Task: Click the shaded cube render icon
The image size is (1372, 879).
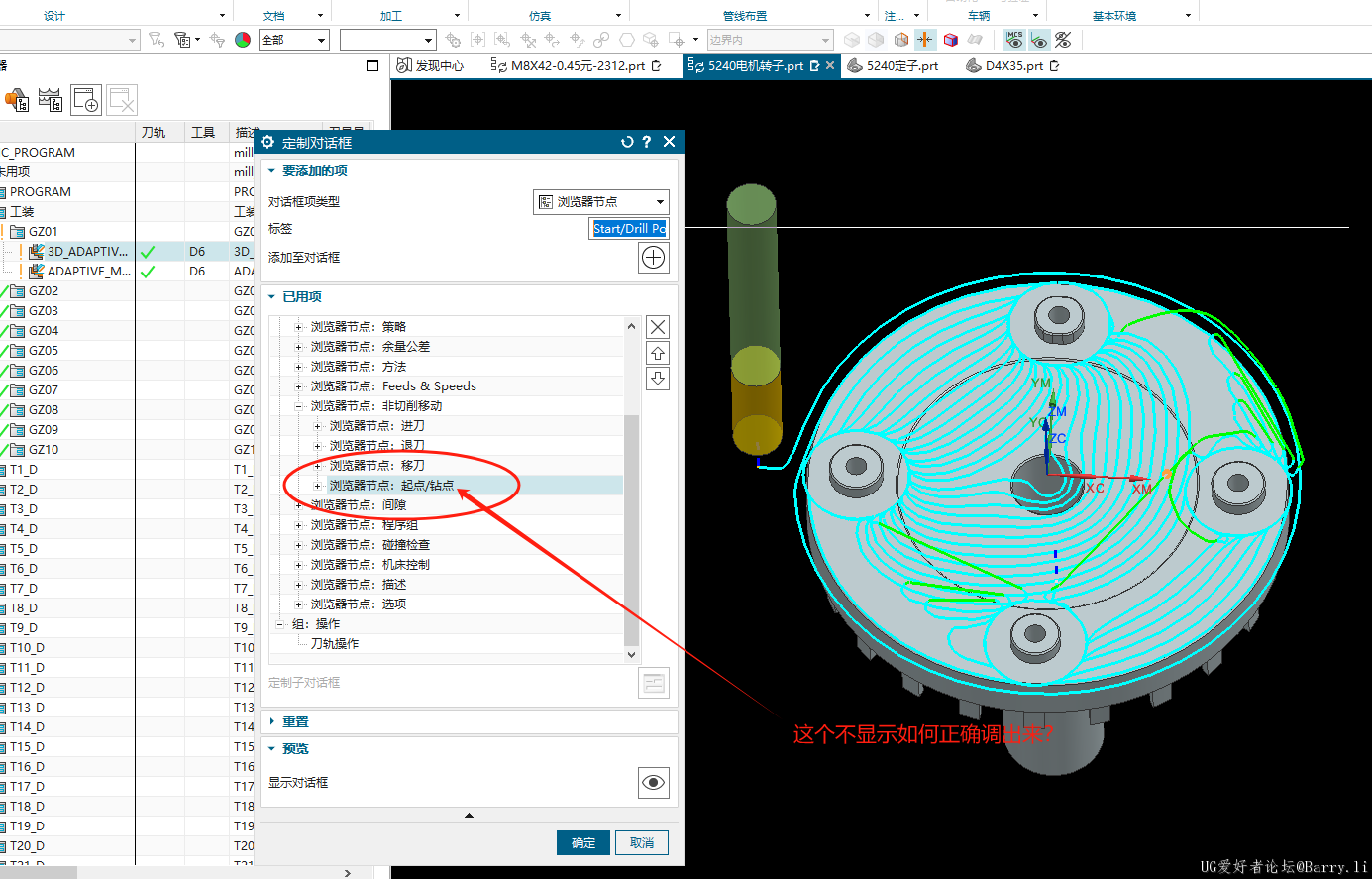Action: point(951,40)
